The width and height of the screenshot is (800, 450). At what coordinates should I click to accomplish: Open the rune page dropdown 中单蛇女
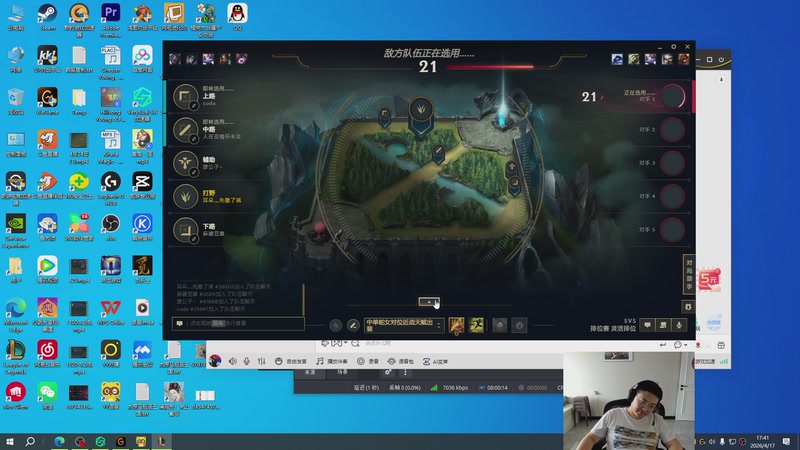pyautogui.click(x=404, y=325)
